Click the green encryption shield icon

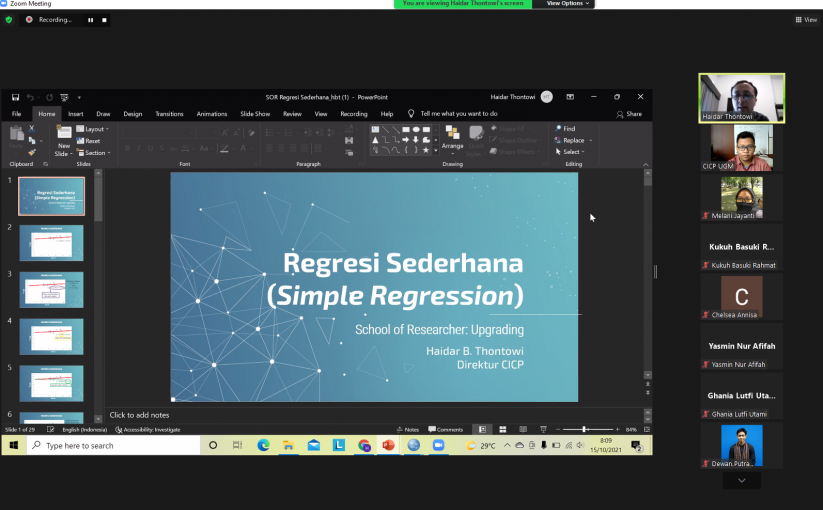coord(9,19)
